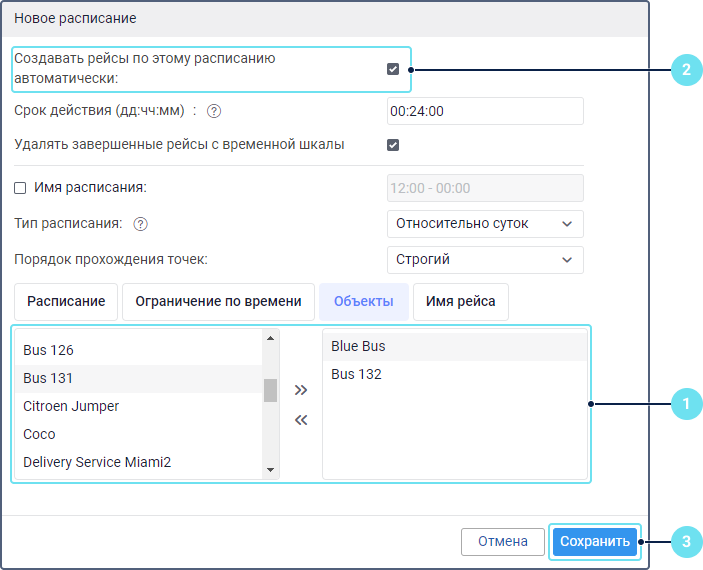Image resolution: width=703 pixels, height=570 pixels.
Task: Click the Отмена button
Action: (503, 541)
